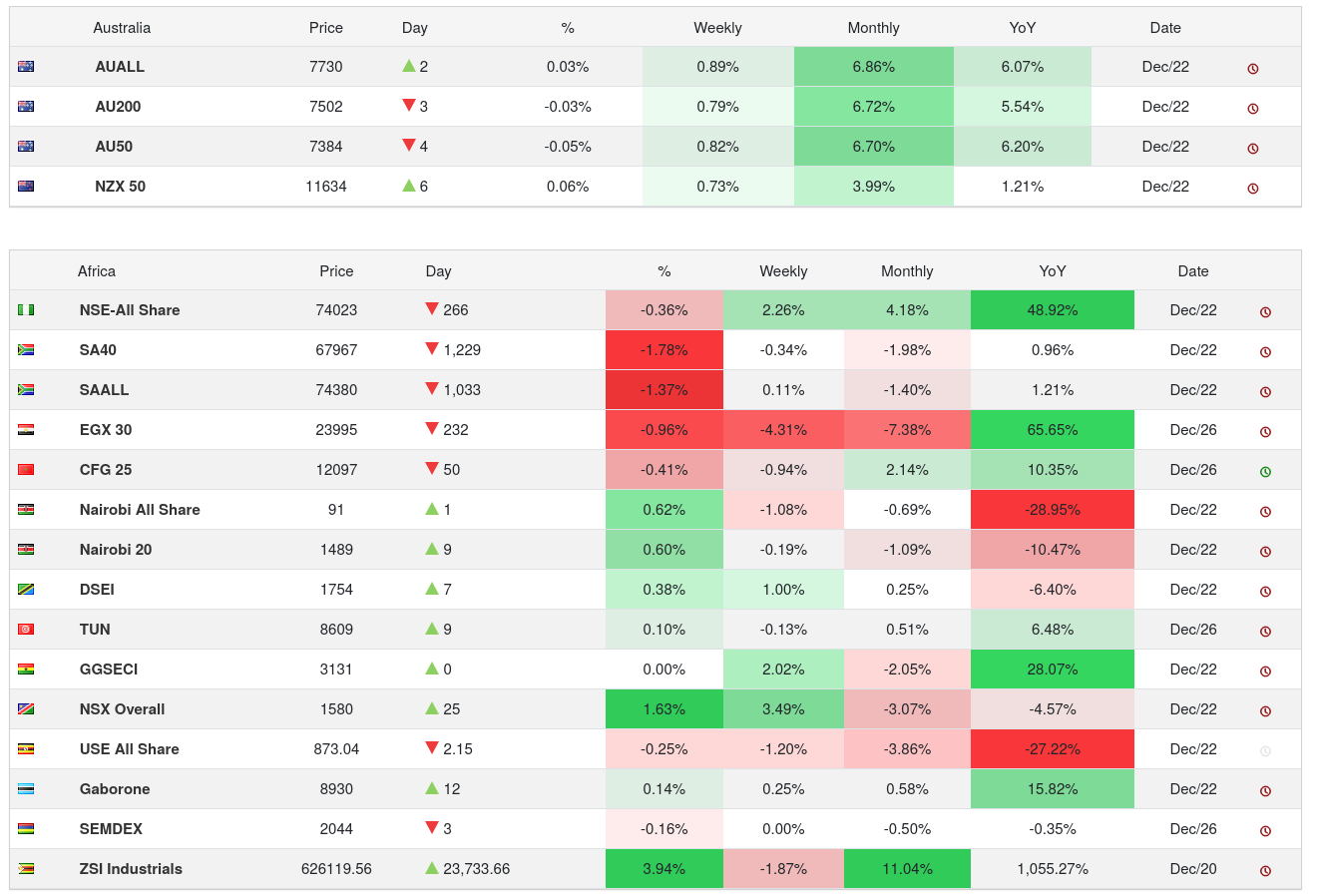
Task: Sort Africa table by YoY column
Action: (x=1052, y=271)
